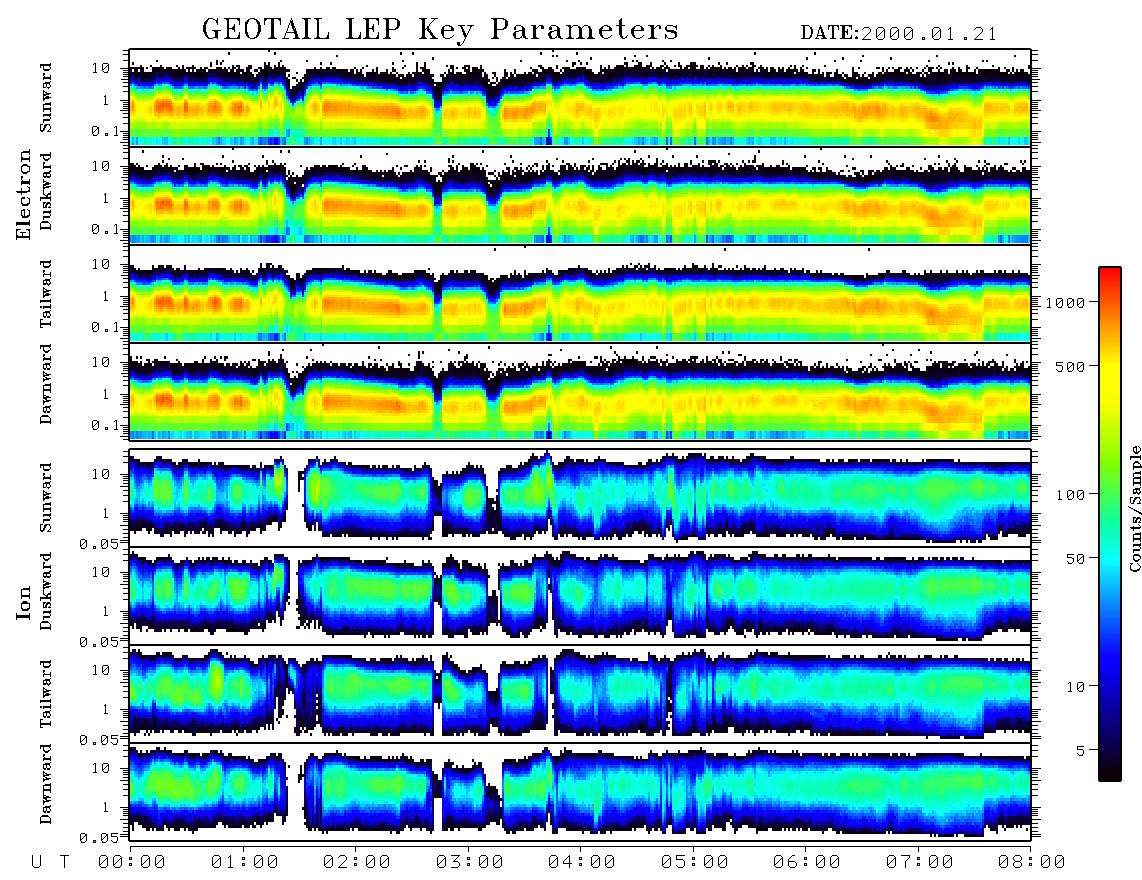The height and width of the screenshot is (880, 1142).
Task: Click the 'GEOTAIL LEP Key Parameters' title
Action: (x=440, y=31)
